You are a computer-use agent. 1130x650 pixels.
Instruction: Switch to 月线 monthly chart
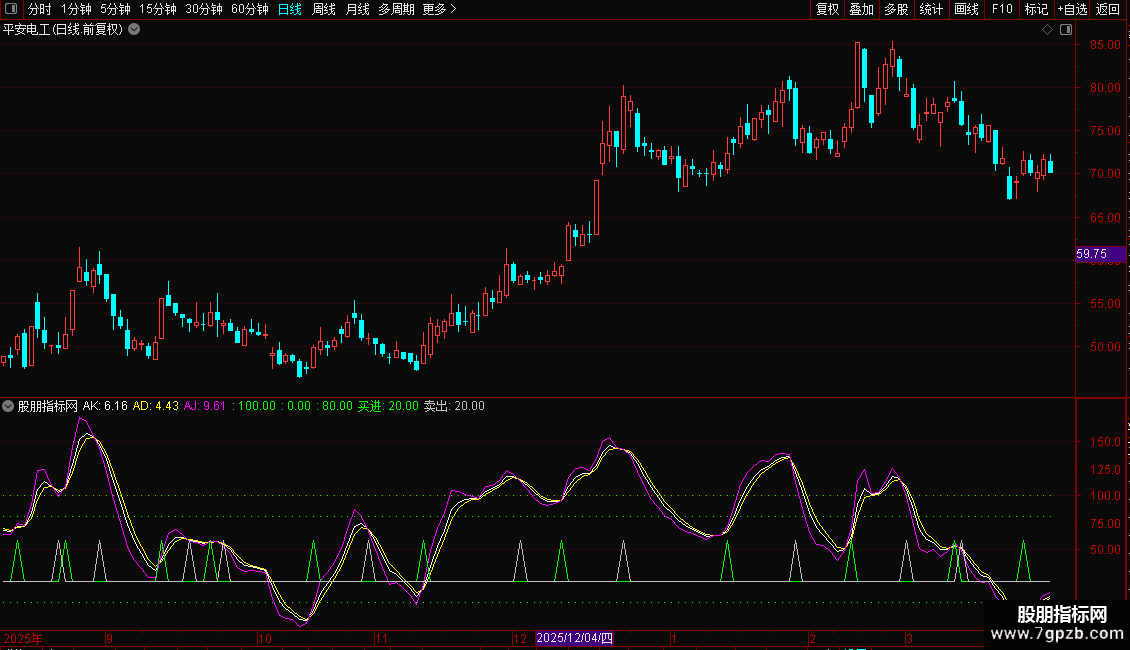(x=357, y=9)
